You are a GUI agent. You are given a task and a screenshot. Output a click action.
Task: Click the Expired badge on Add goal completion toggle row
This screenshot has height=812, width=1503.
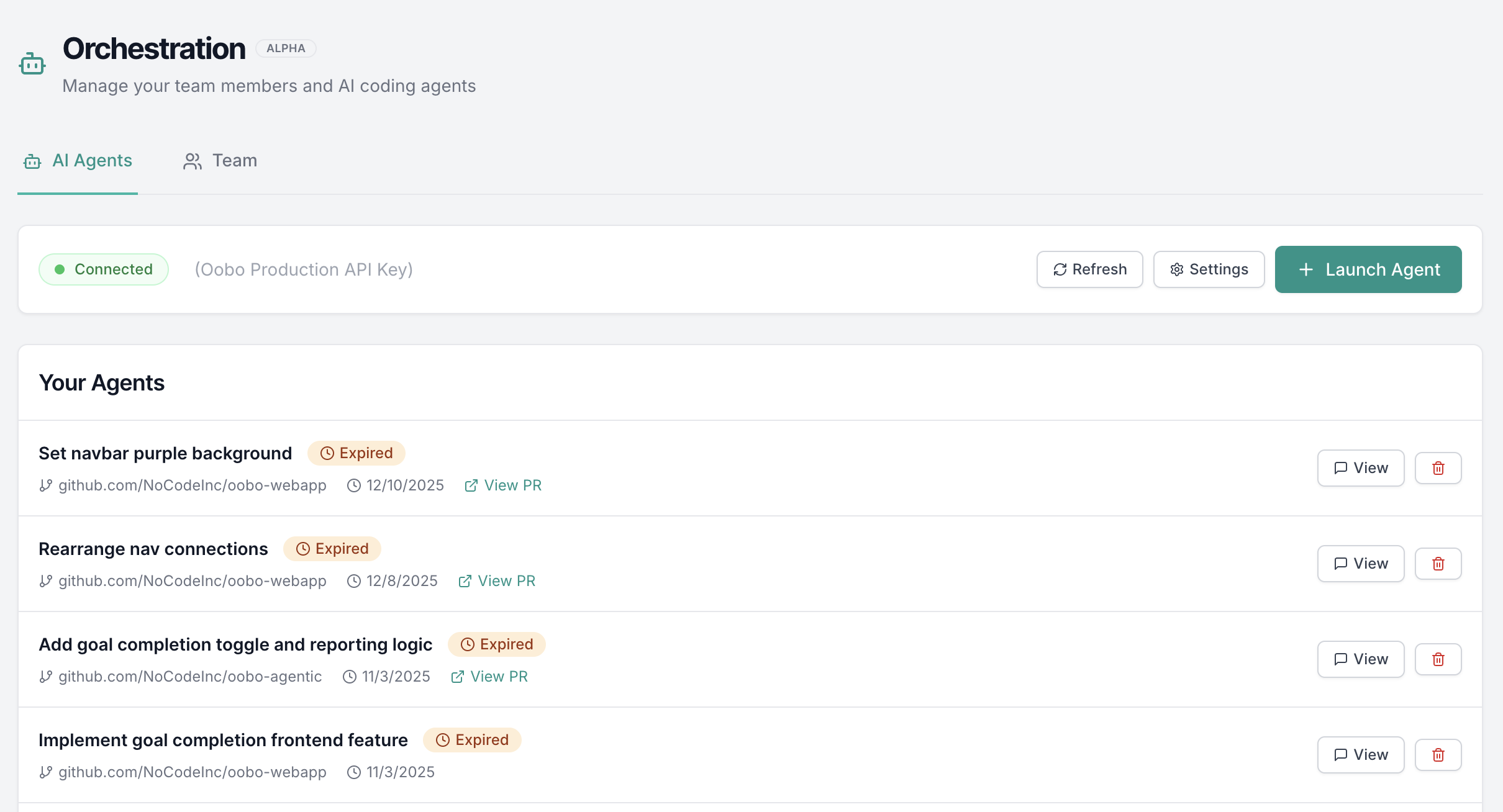496,644
